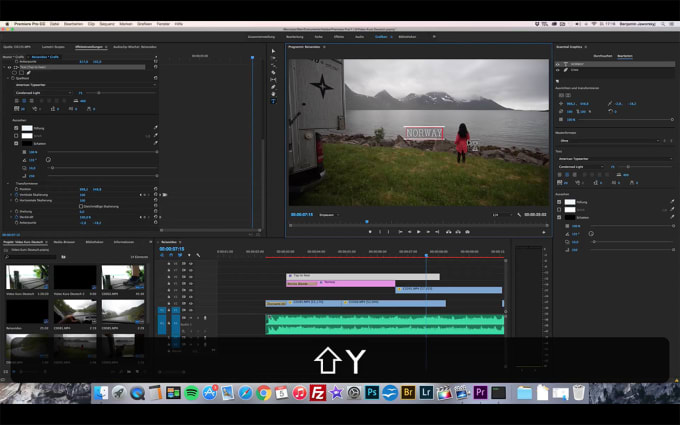Open Masterformat Ohne dropdown
The width and height of the screenshot is (680, 425).
point(609,141)
